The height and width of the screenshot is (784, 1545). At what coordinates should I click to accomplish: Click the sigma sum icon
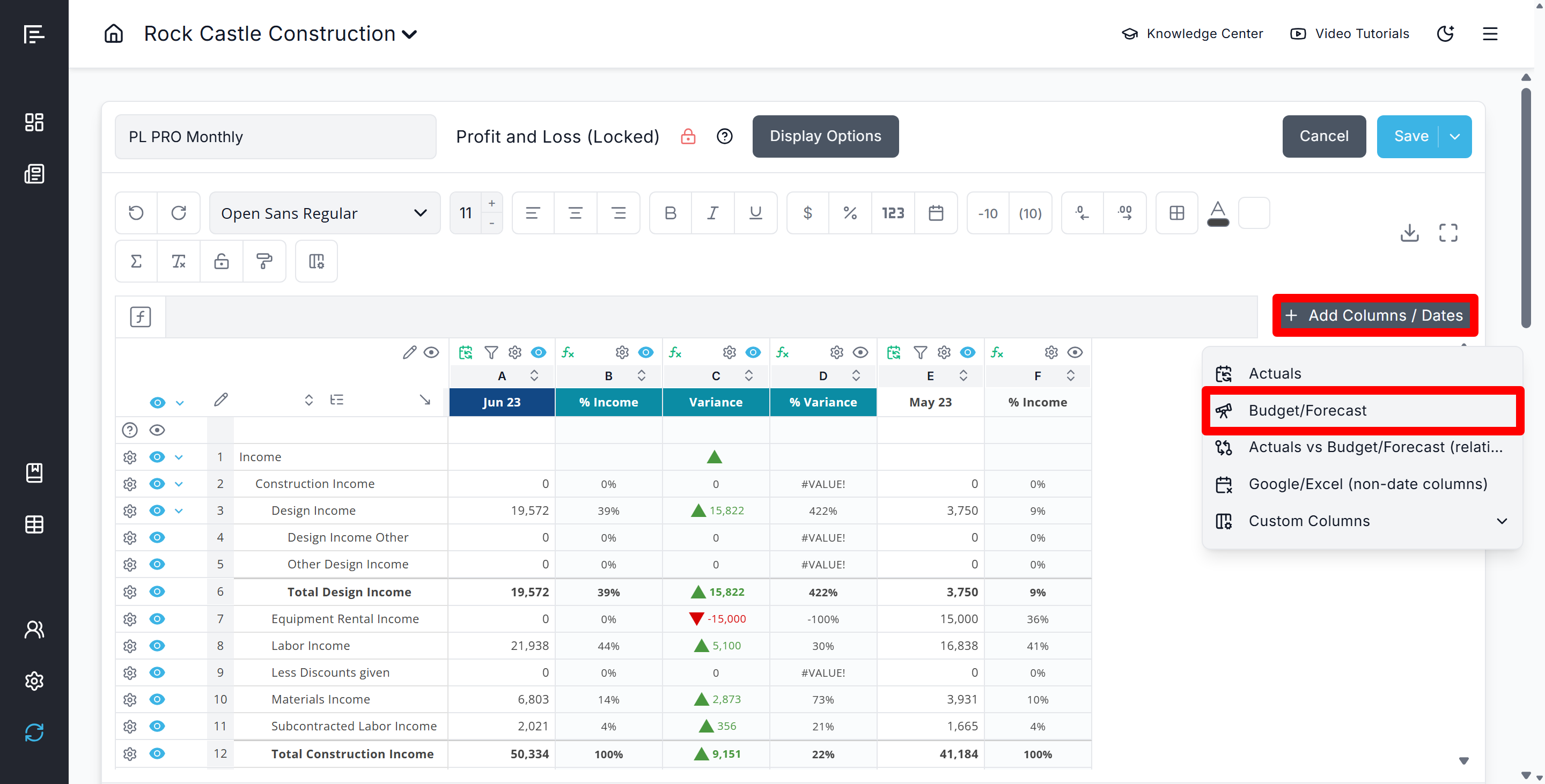coord(136,261)
